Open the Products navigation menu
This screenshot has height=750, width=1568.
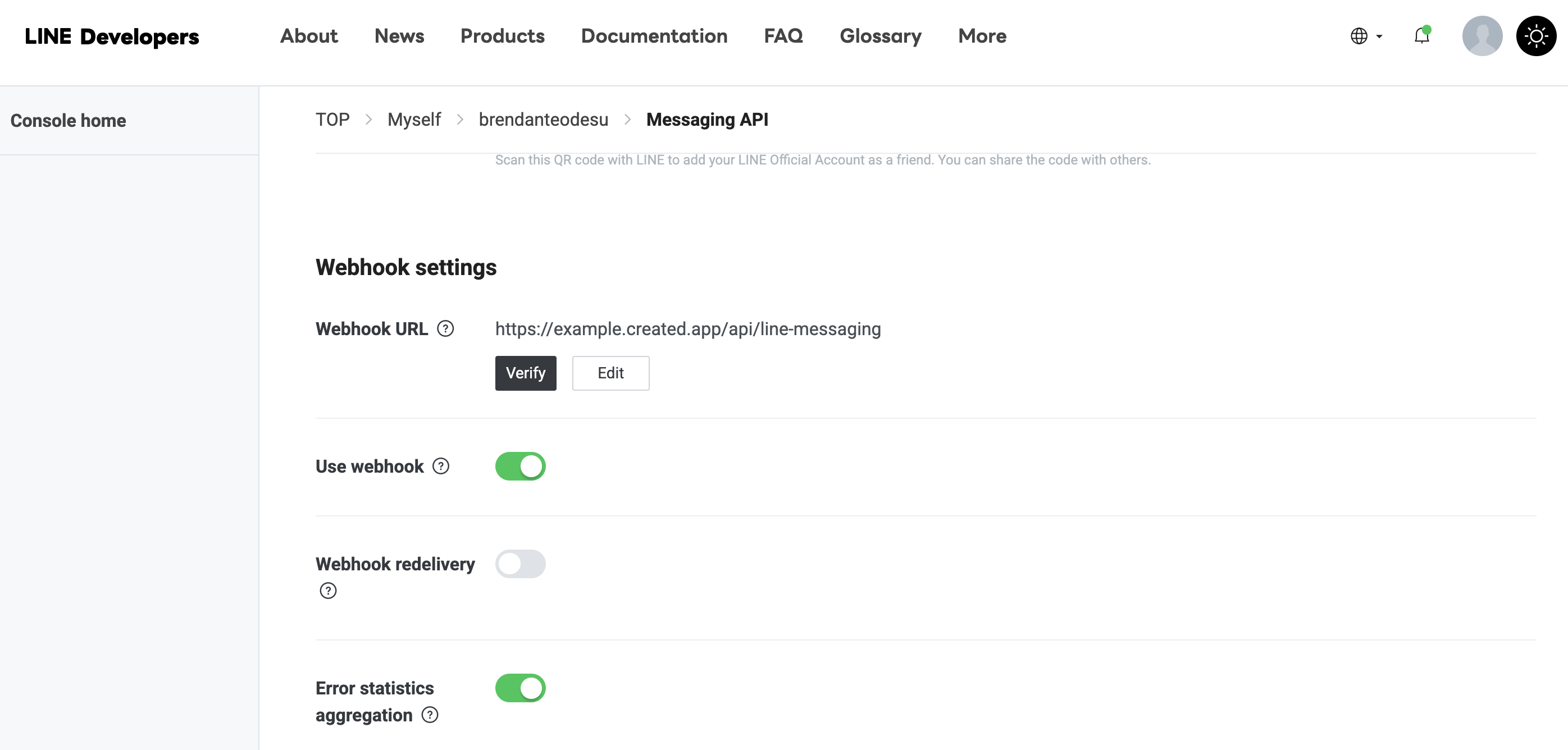coord(502,36)
